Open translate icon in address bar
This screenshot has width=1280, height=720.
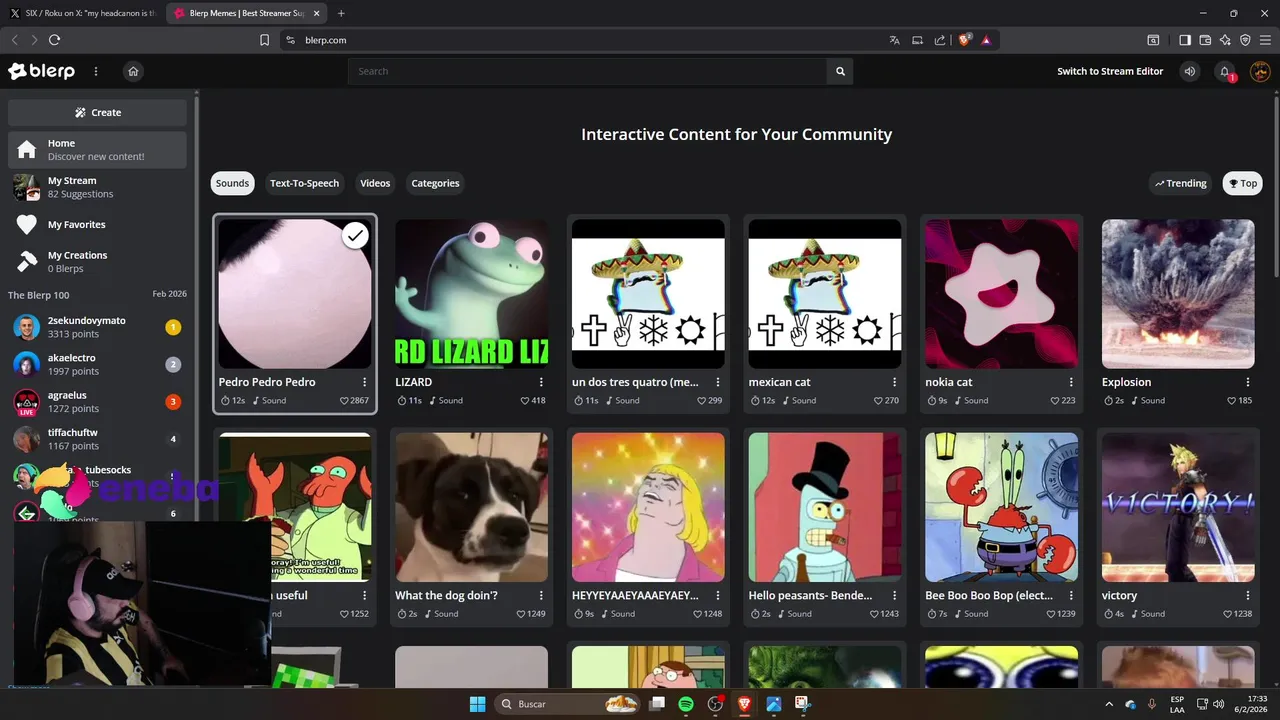[x=894, y=40]
